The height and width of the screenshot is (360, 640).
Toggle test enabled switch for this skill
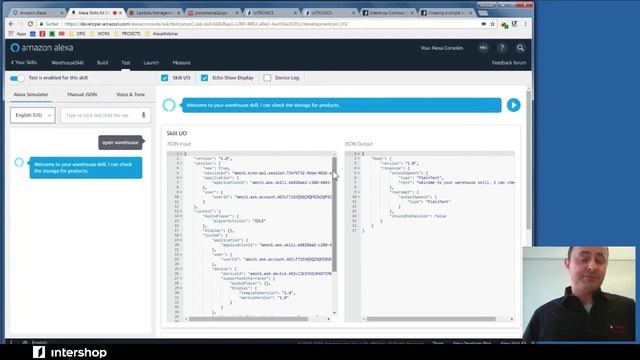point(17,78)
